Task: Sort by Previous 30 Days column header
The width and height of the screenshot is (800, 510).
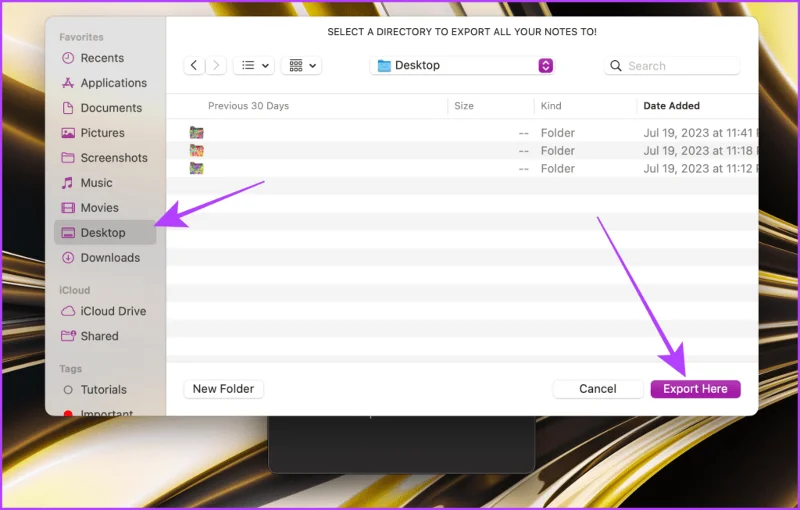Action: tap(248, 106)
